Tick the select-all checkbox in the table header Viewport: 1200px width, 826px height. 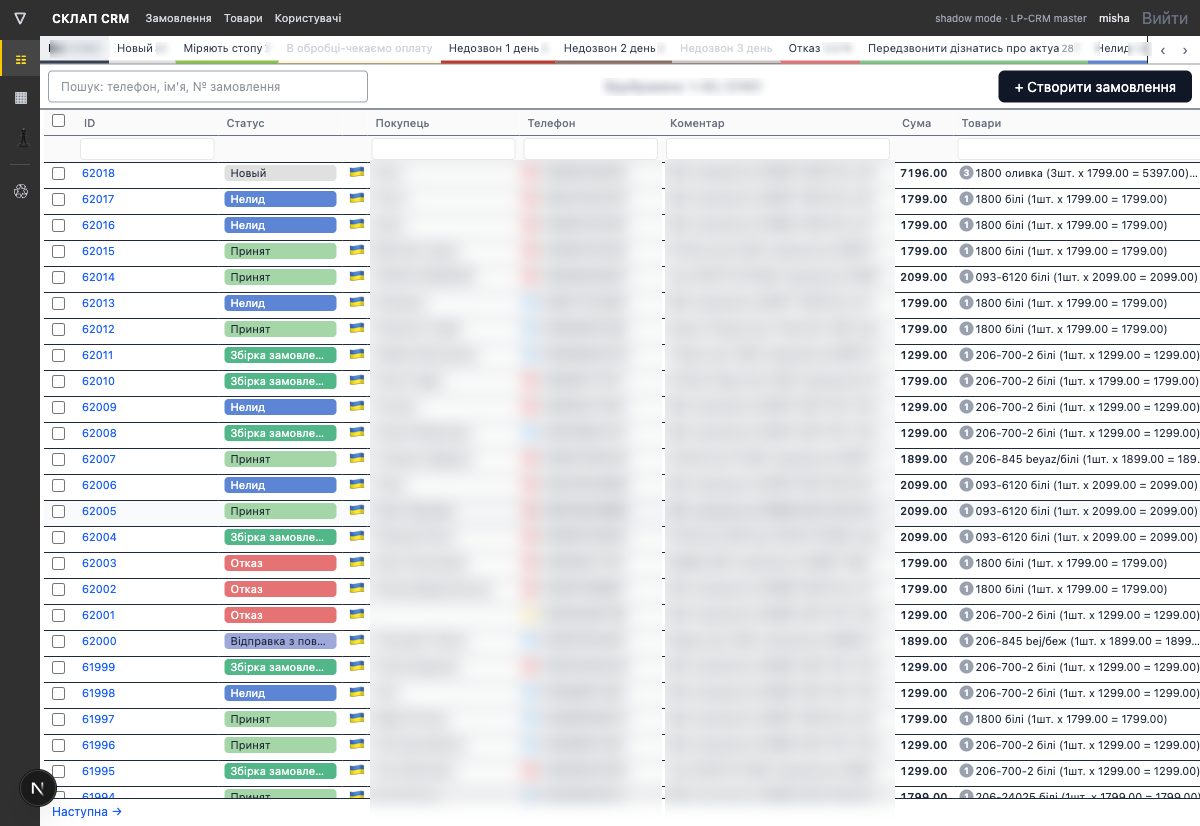click(59, 121)
